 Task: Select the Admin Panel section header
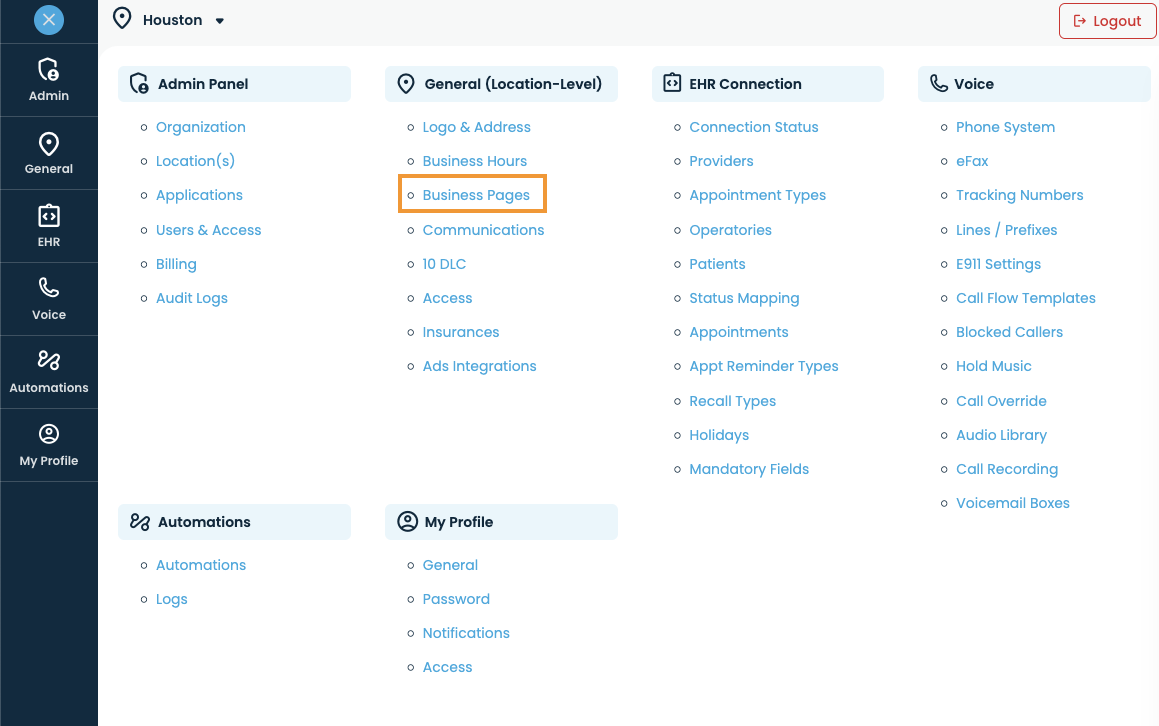[234, 84]
